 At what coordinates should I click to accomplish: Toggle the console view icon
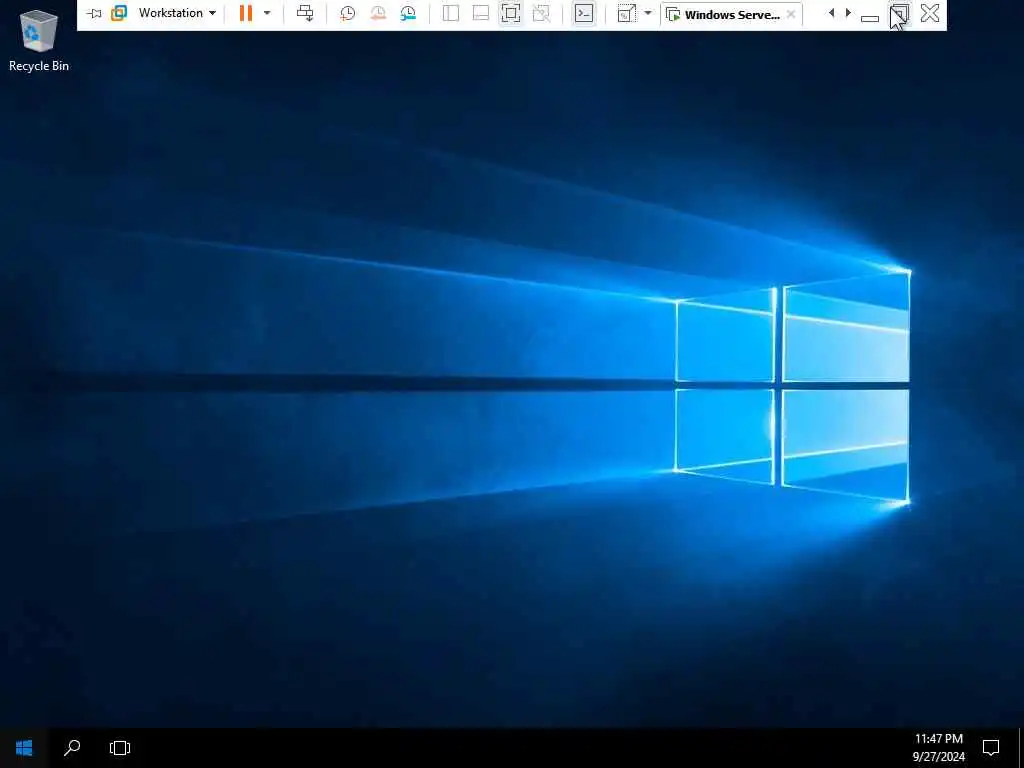pyautogui.click(x=584, y=13)
